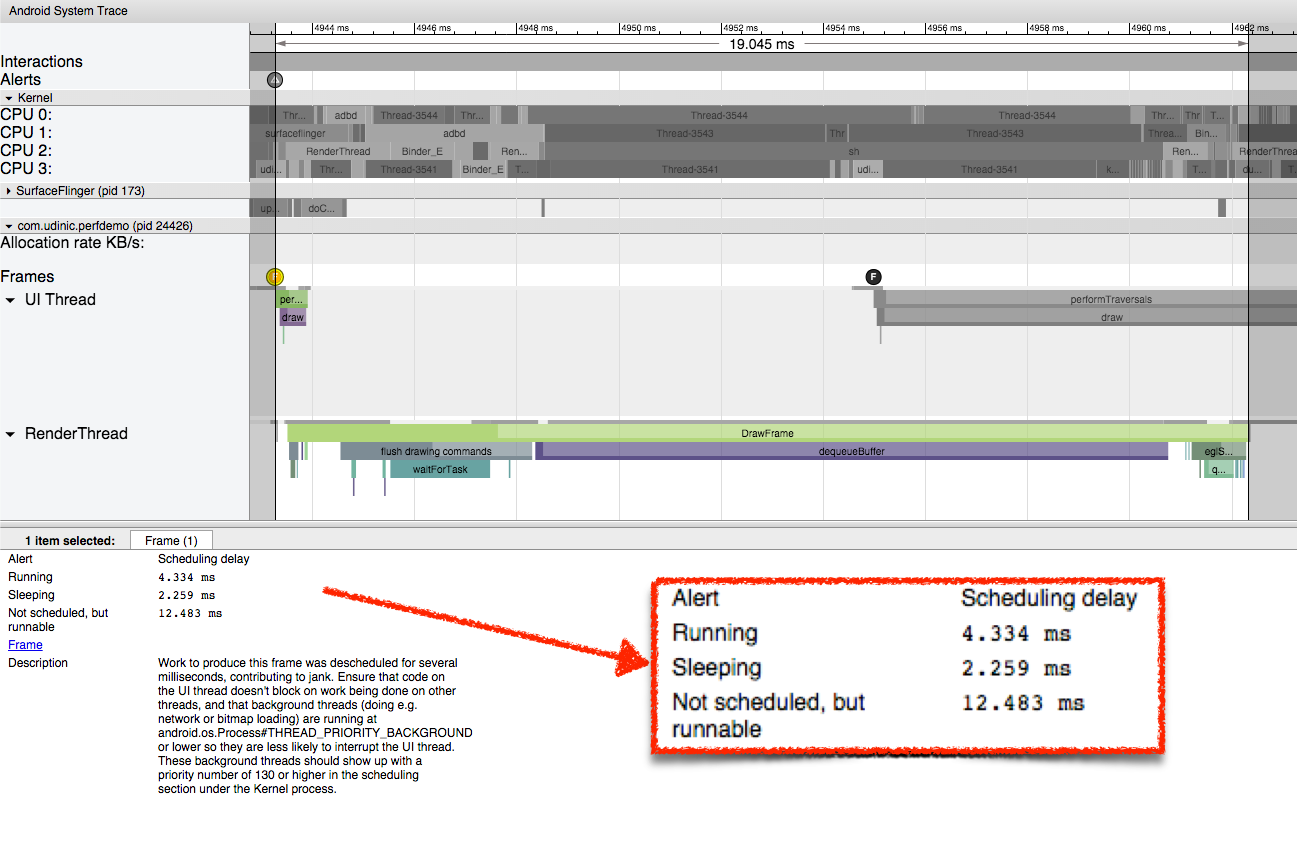The width and height of the screenshot is (1297, 849).
Task: Click the 19.045 ms time range label
Action: tap(762, 44)
